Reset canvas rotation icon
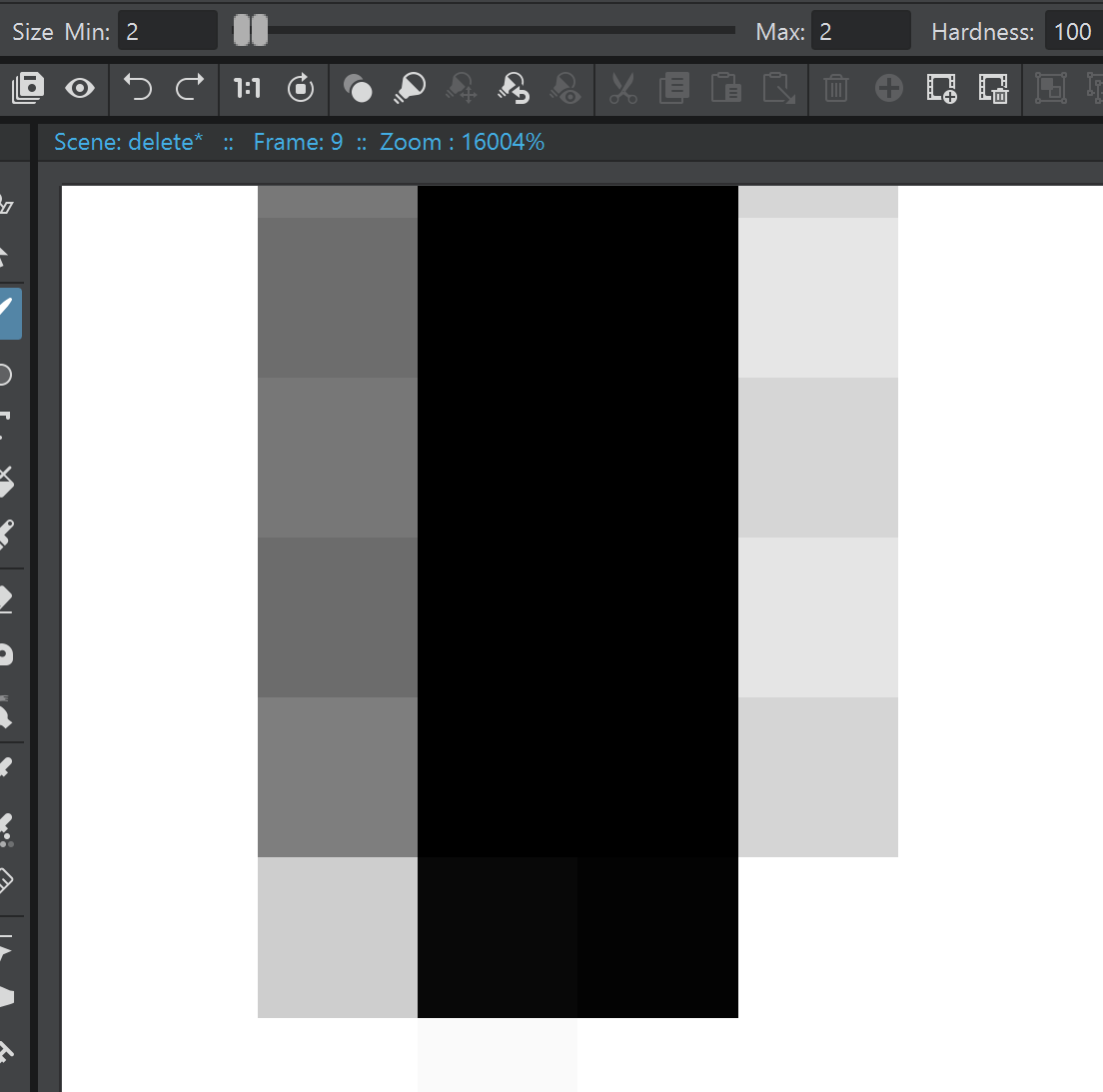This screenshot has height=1092, width=1103. [x=301, y=89]
